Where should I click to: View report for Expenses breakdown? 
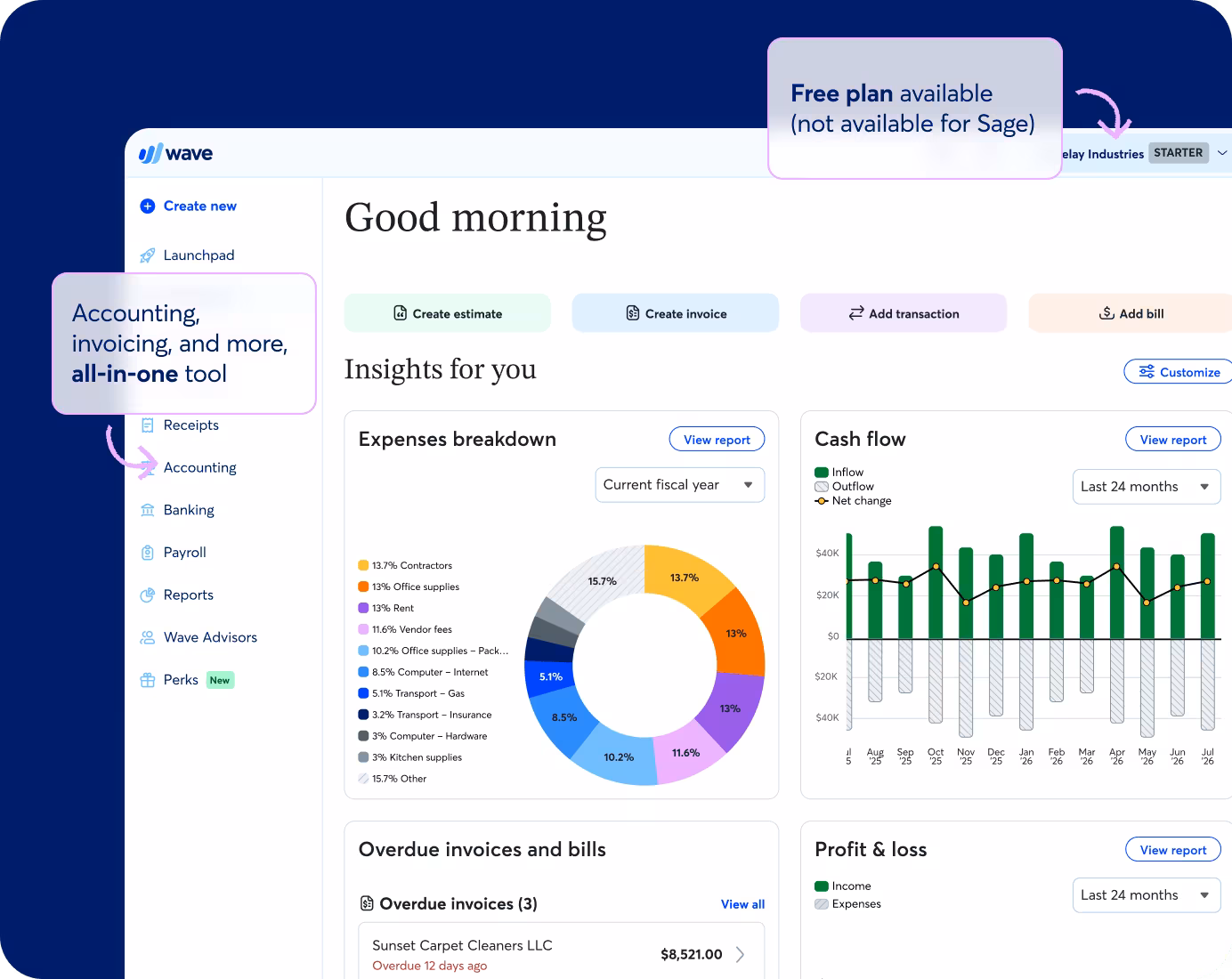(717, 439)
